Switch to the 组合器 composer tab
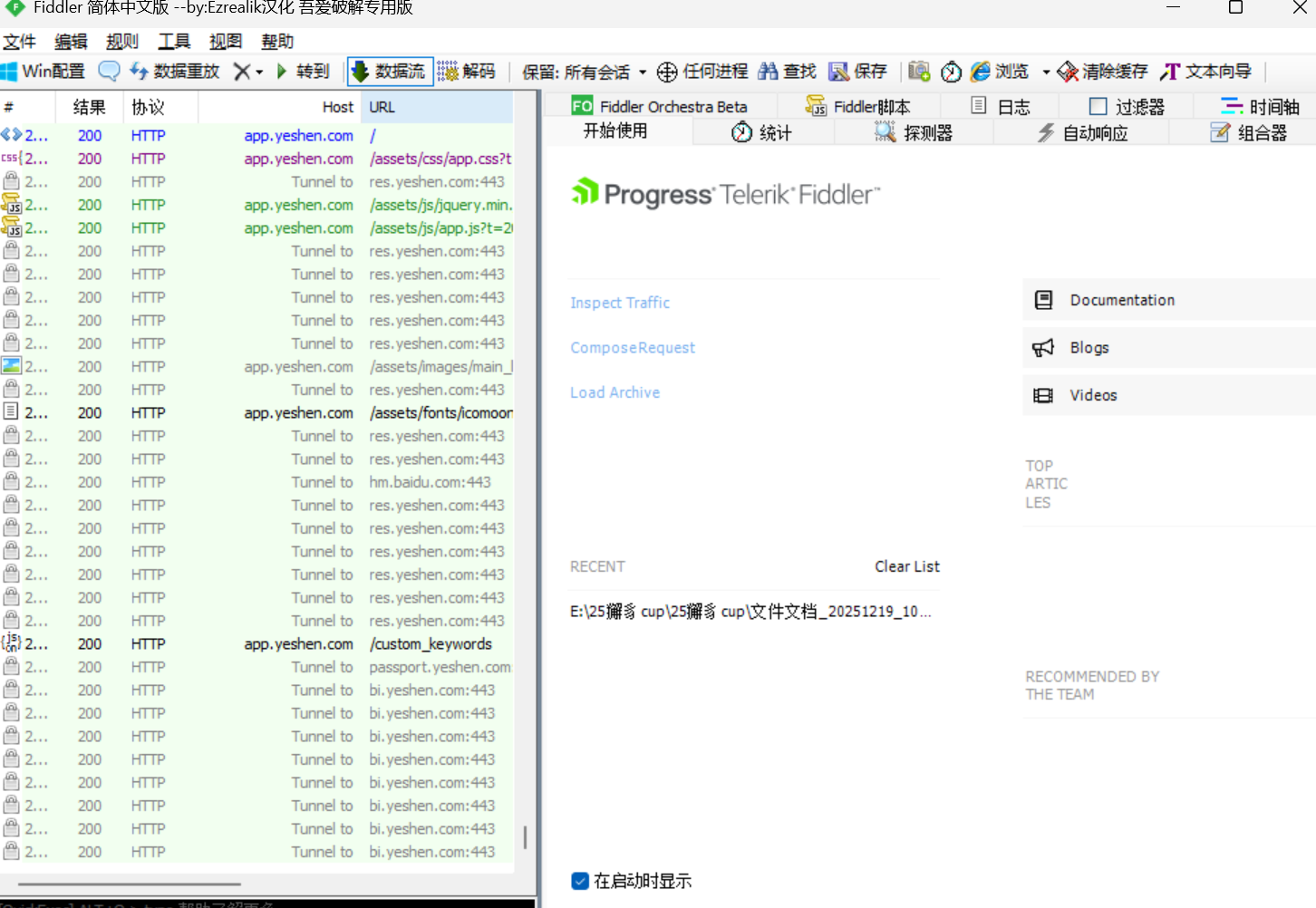Screen dimensions: 1316x908 click(x=1249, y=132)
